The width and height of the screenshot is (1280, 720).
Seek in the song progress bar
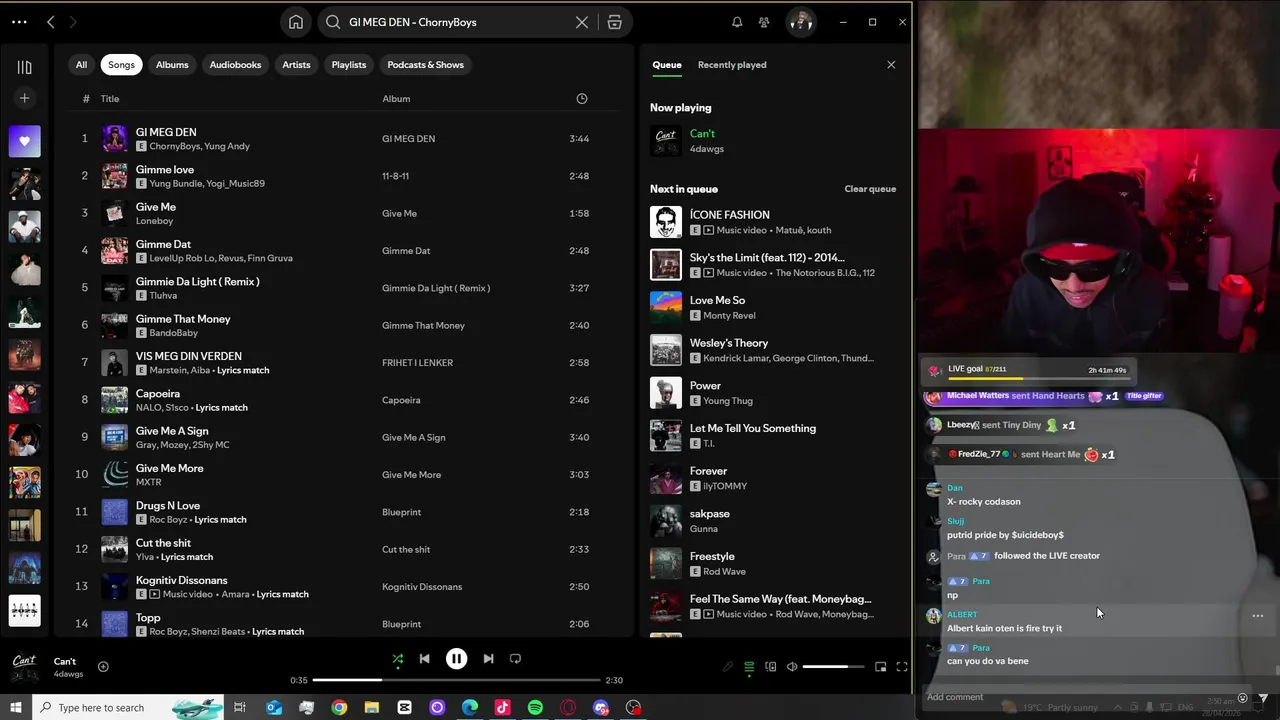coord(456,680)
